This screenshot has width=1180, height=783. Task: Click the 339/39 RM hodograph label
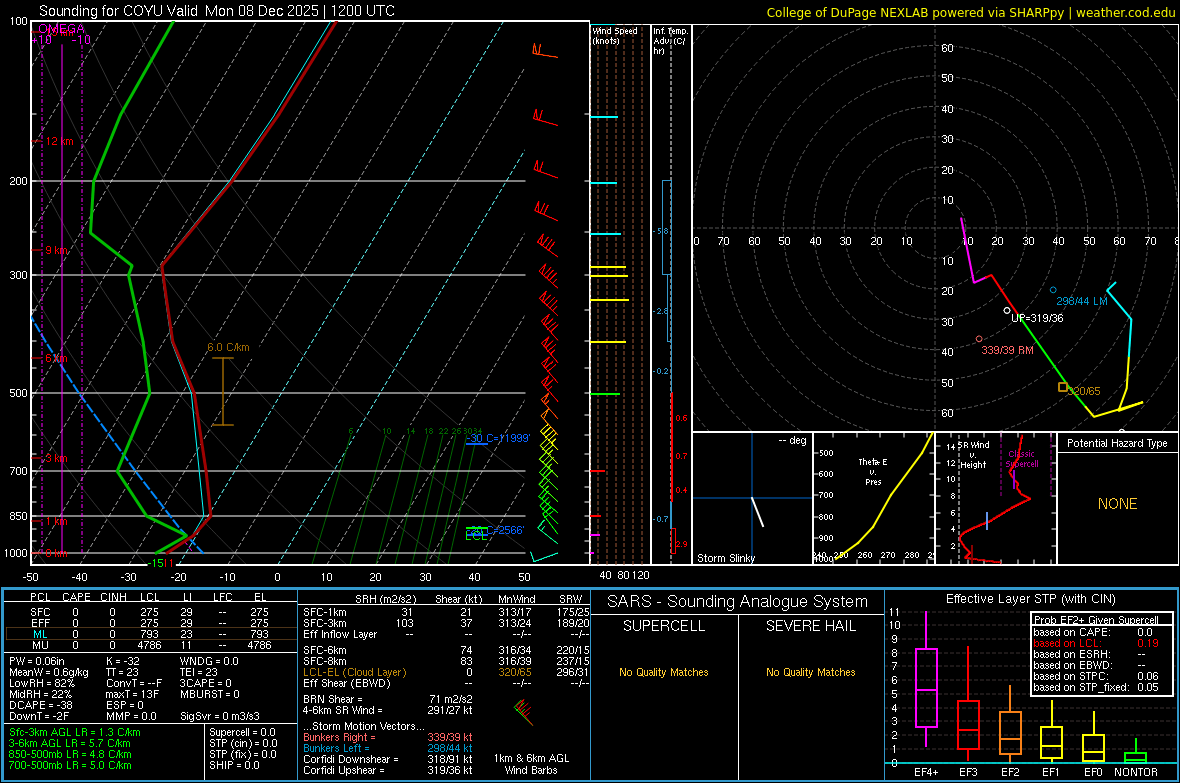(x=1007, y=350)
